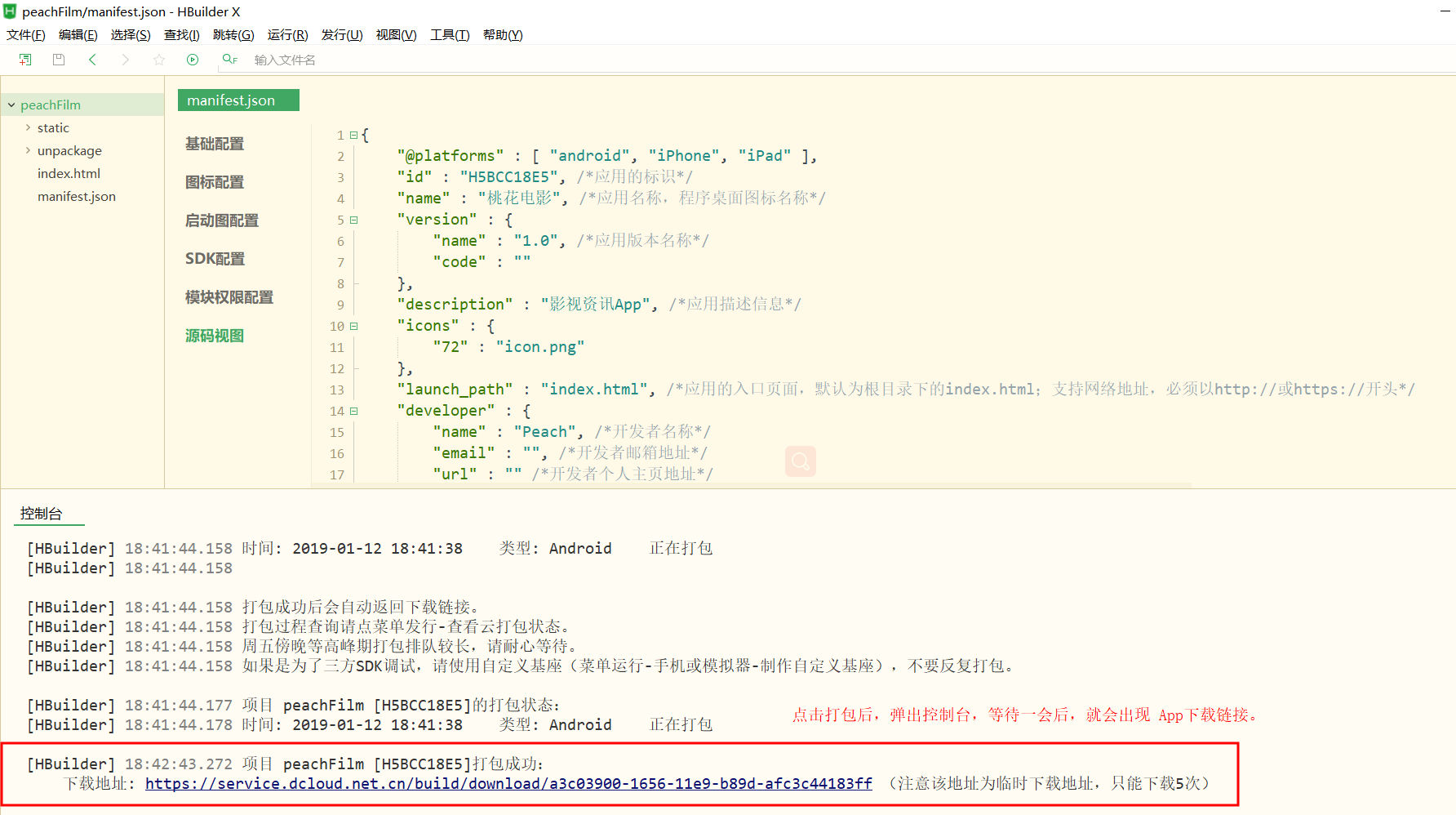
Task: Expand the static folder
Action: (x=27, y=127)
